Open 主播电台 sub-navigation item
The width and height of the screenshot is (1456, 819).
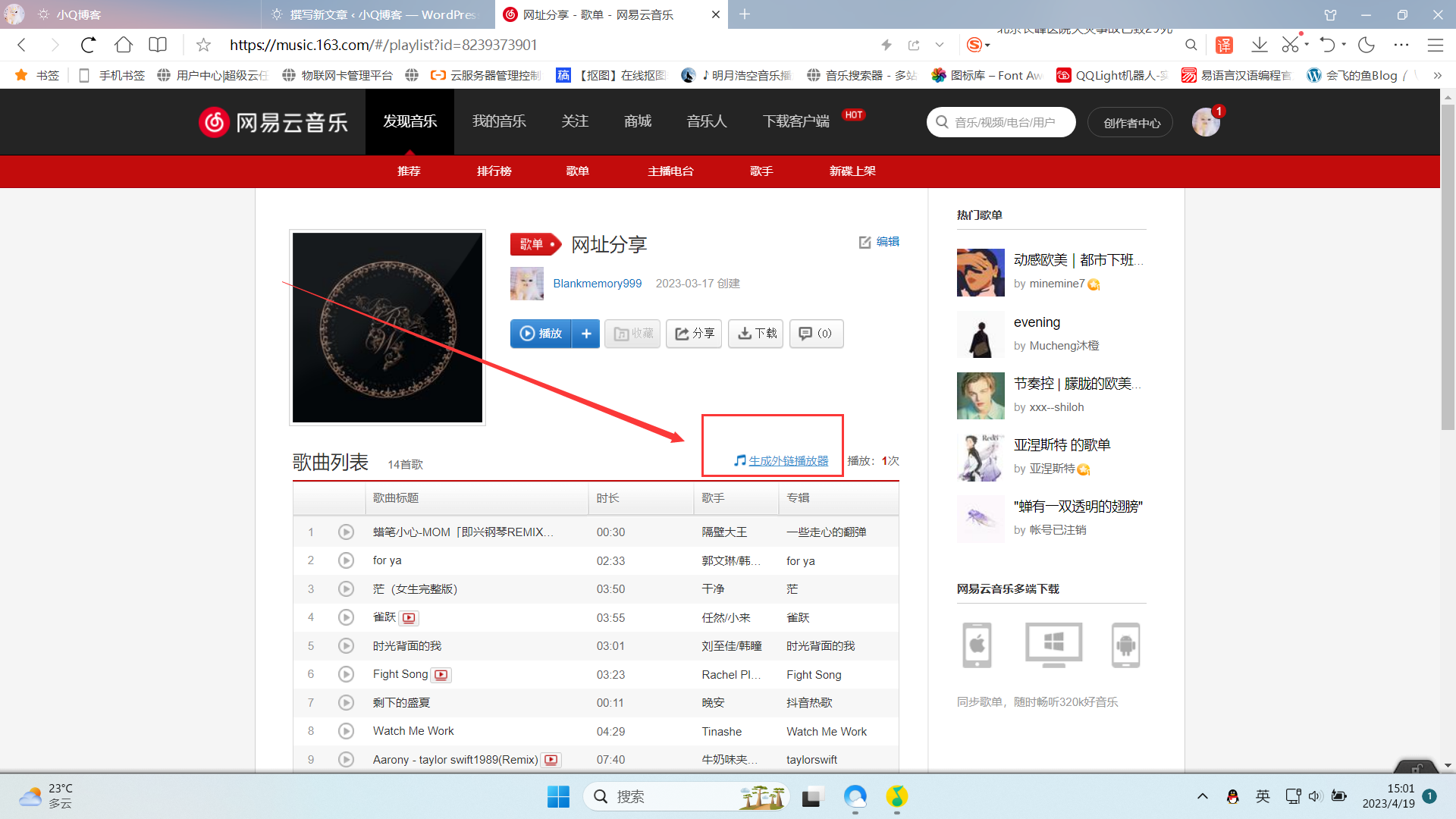point(670,171)
